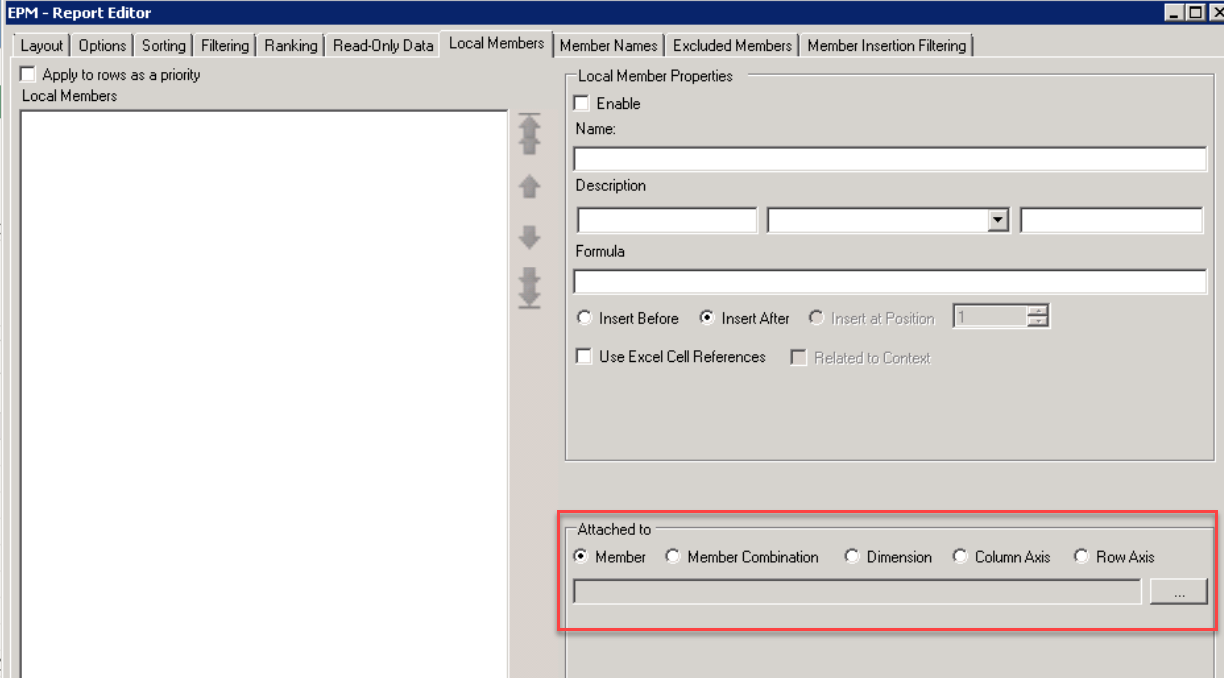Choose the Insert at Position option
The width and height of the screenshot is (1224, 678).
tap(816, 318)
